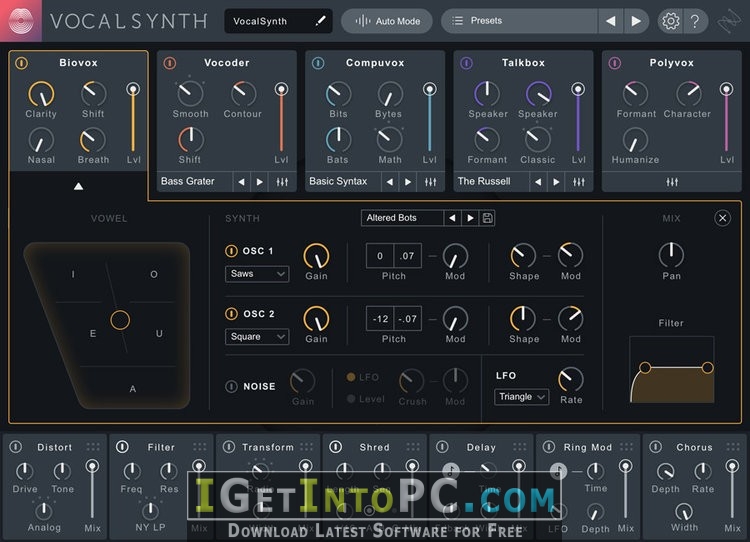Viewport: 750px width, 542px height.
Task: Click the left filter node in the Filter graph
Action: 645,367
